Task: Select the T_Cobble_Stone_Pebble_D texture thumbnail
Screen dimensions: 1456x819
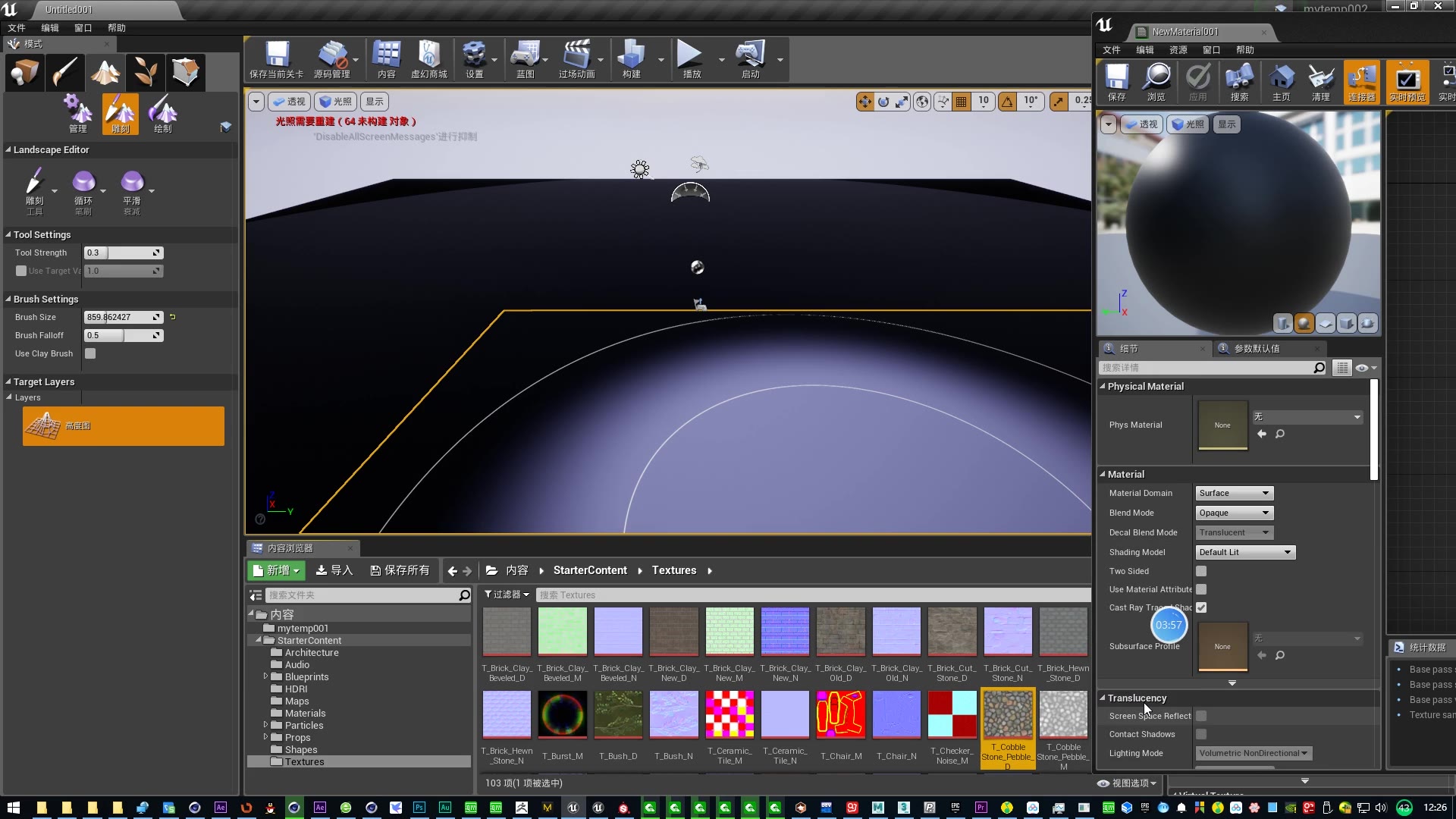Action: (x=1007, y=714)
